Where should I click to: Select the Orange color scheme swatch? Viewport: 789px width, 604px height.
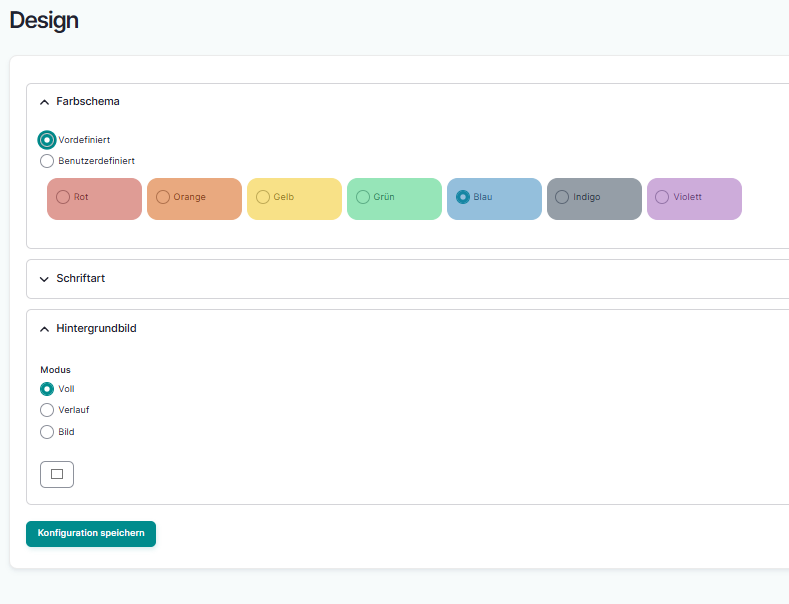point(163,197)
